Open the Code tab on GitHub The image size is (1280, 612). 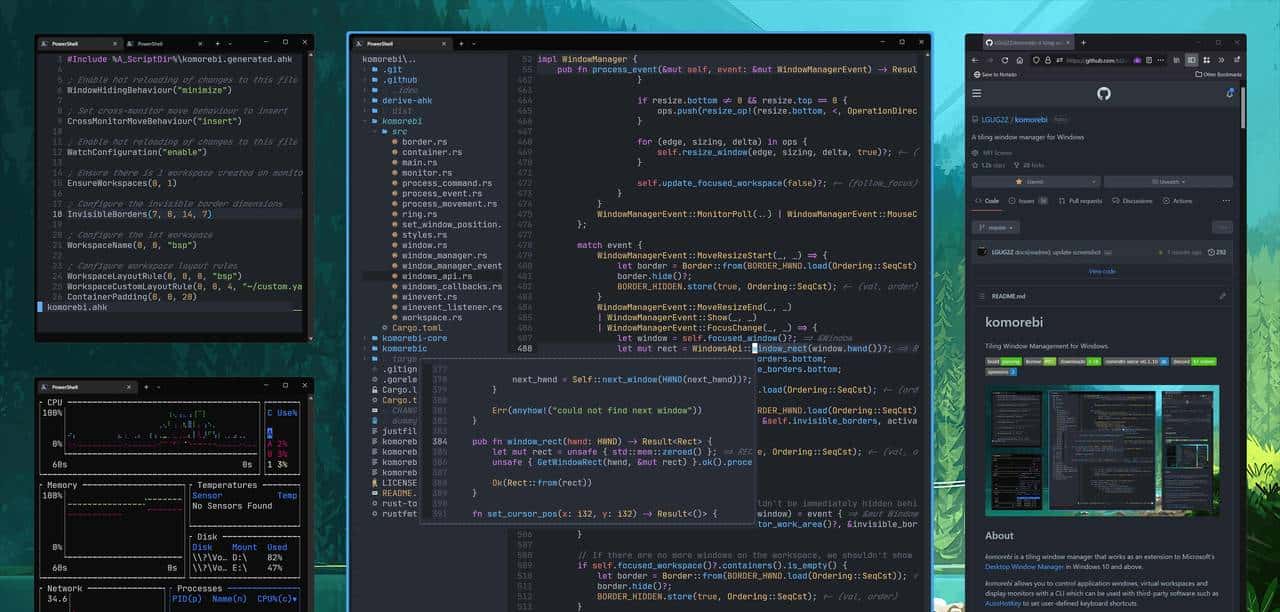(986, 201)
